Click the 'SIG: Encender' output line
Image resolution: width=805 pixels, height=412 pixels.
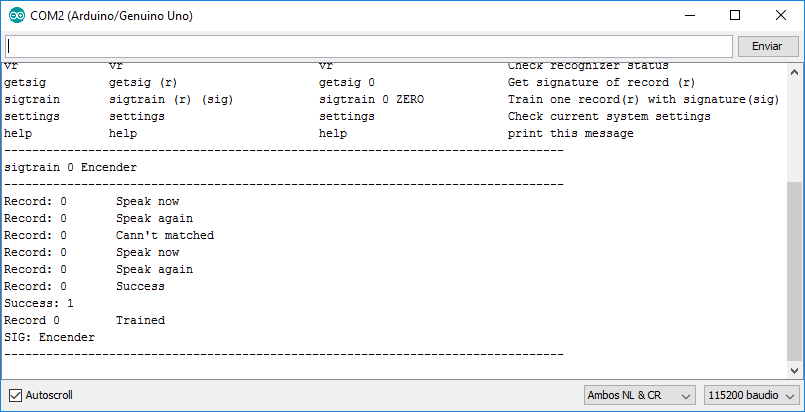[x=49, y=337]
